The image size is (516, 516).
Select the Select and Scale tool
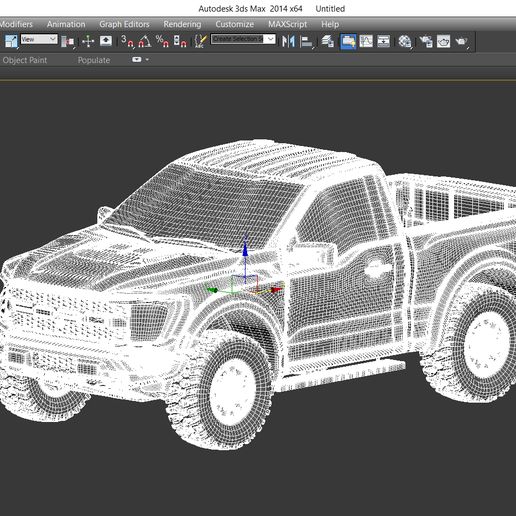point(11,41)
